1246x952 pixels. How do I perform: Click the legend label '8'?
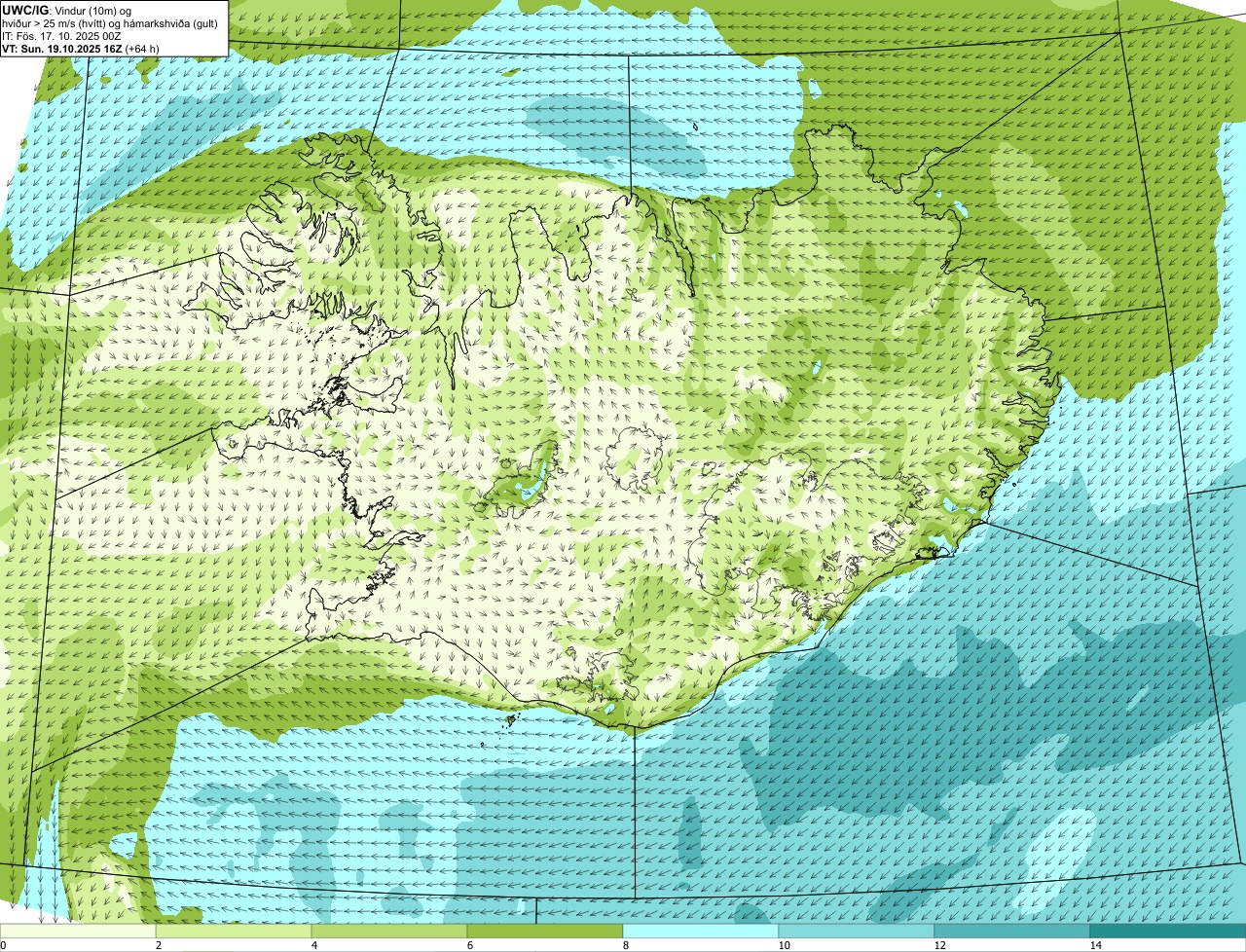[626, 945]
